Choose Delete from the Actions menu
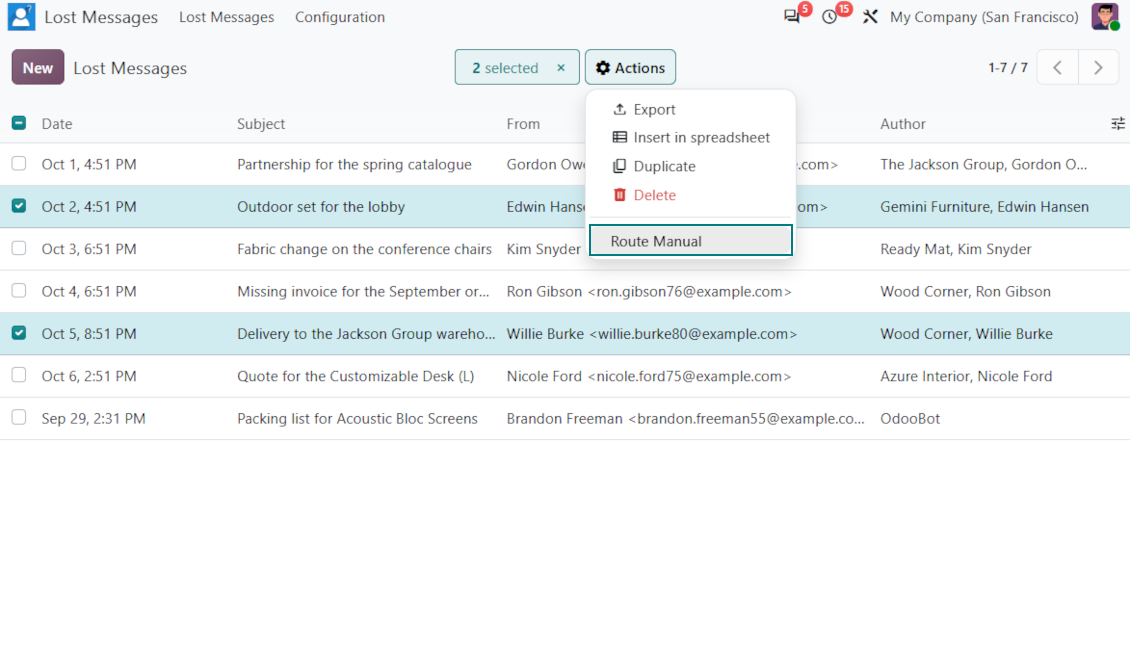This screenshot has height=649, width=1130. 691,195
